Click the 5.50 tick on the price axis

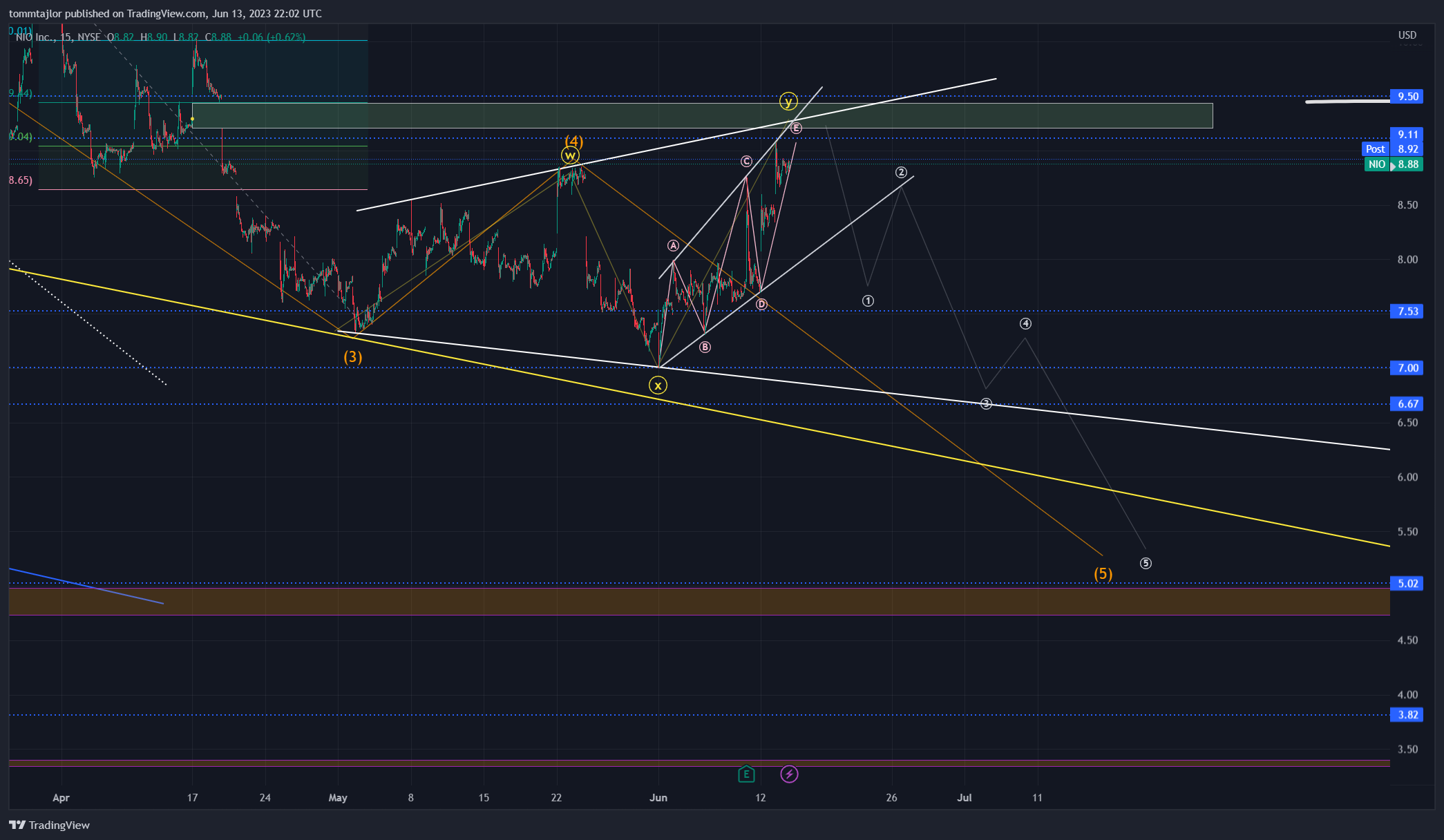point(1407,532)
